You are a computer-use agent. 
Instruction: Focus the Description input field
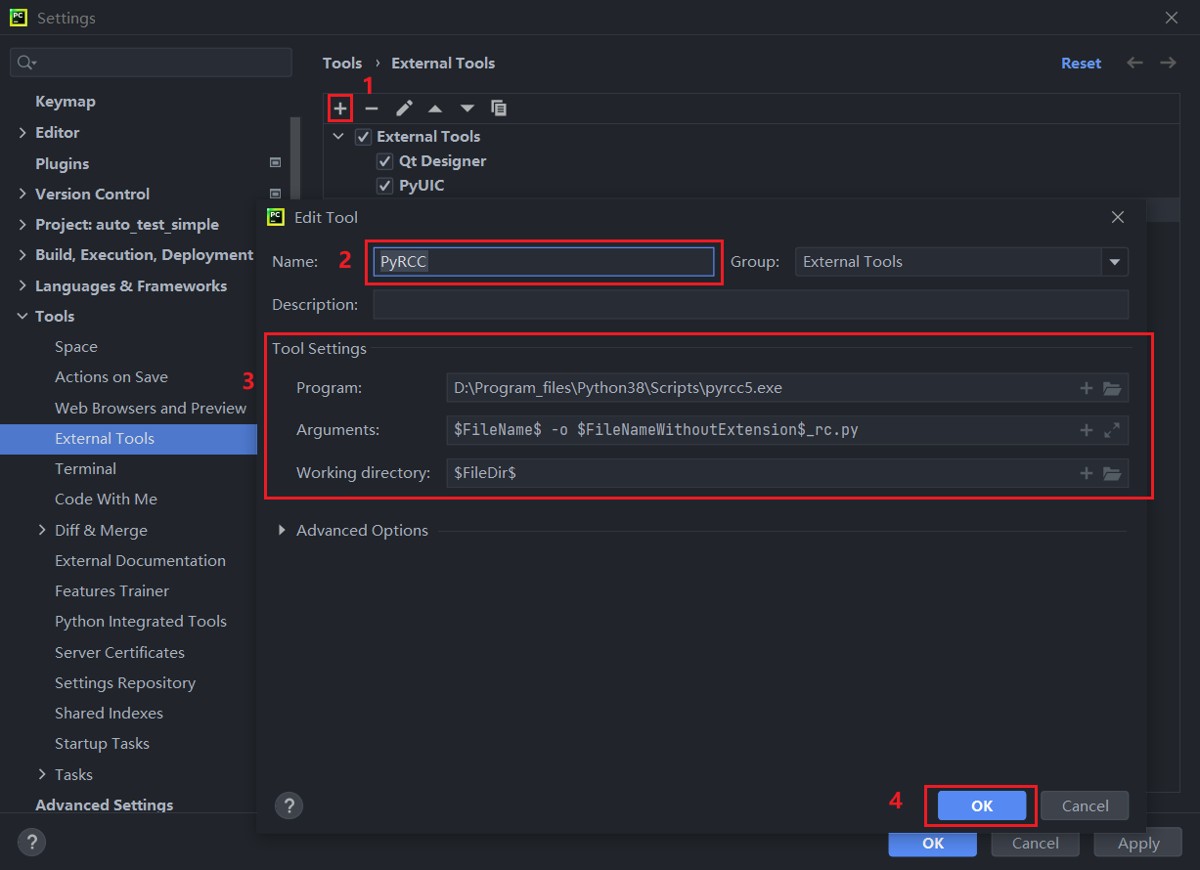[x=751, y=305]
